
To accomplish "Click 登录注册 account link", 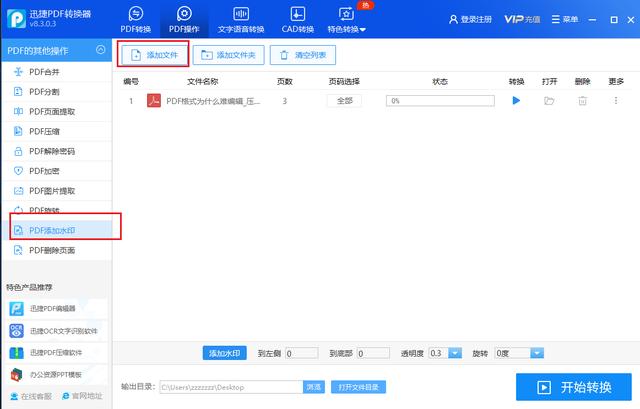I will click(470, 19).
